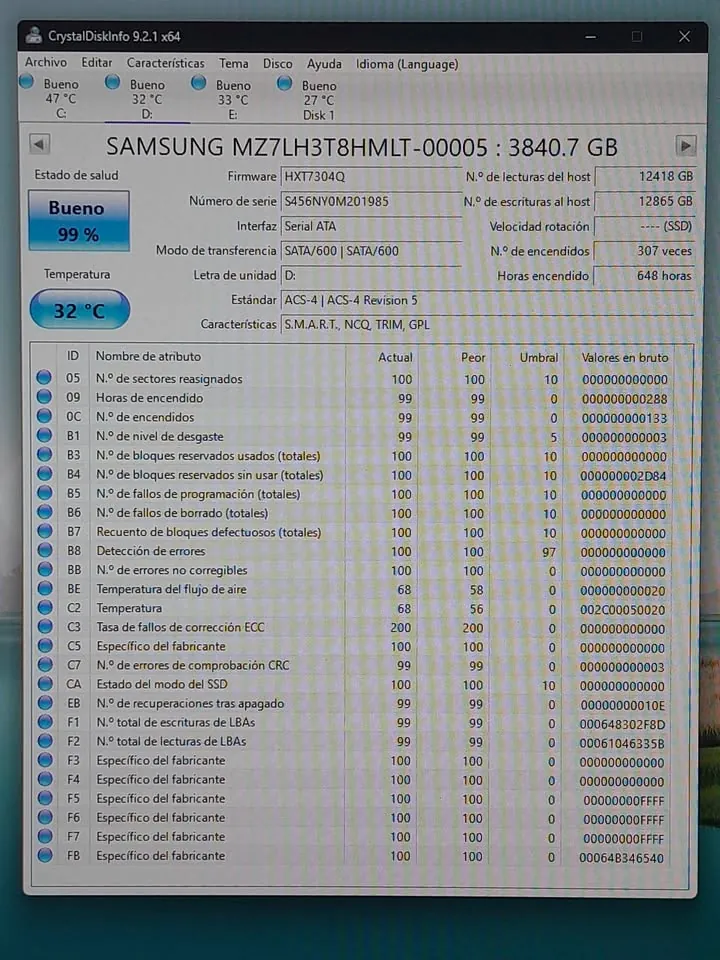Click host writes value 12865 GB

pyautogui.click(x=645, y=201)
